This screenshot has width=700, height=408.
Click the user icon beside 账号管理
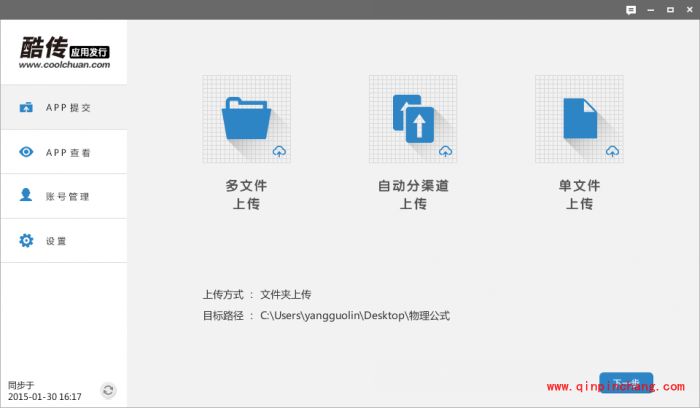tap(27, 196)
